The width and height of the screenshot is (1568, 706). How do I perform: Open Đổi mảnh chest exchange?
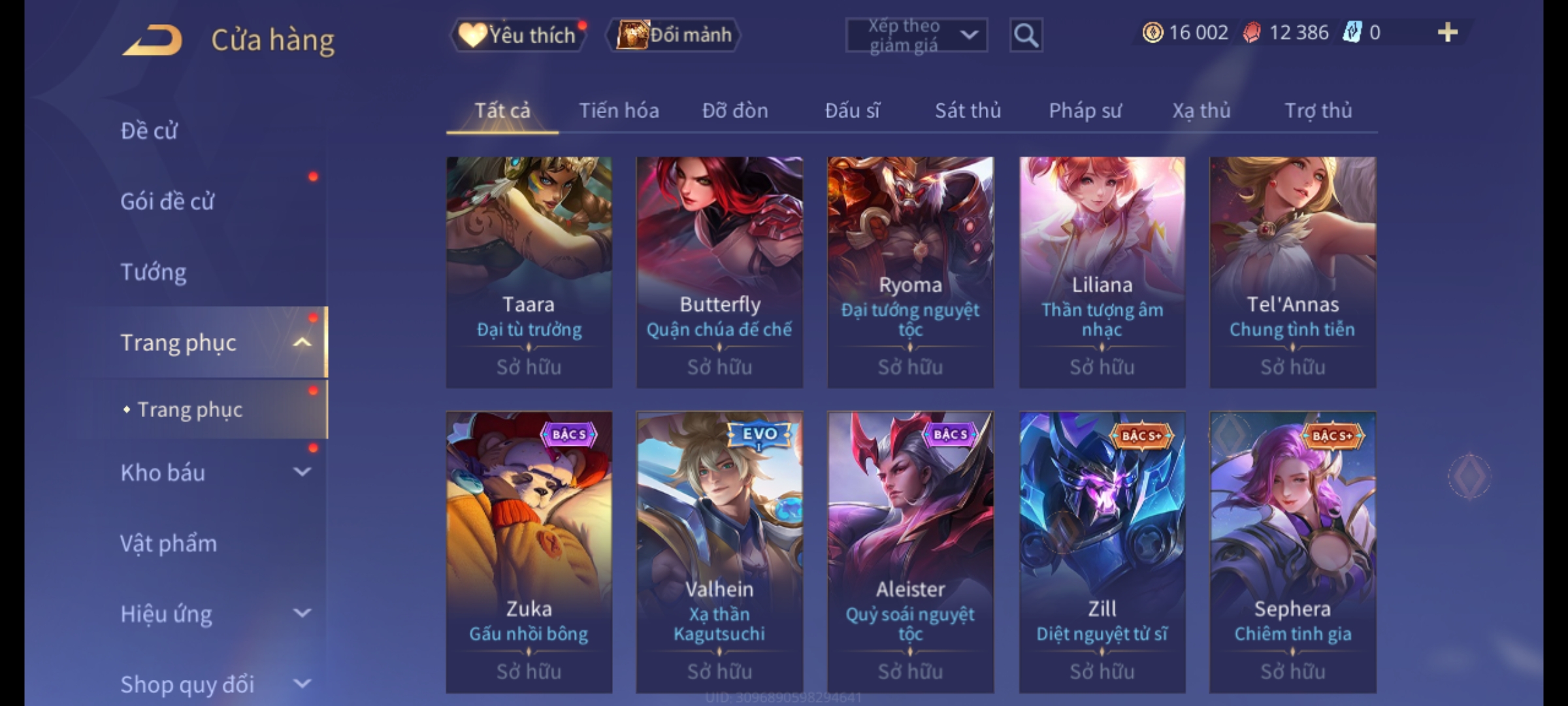(674, 35)
